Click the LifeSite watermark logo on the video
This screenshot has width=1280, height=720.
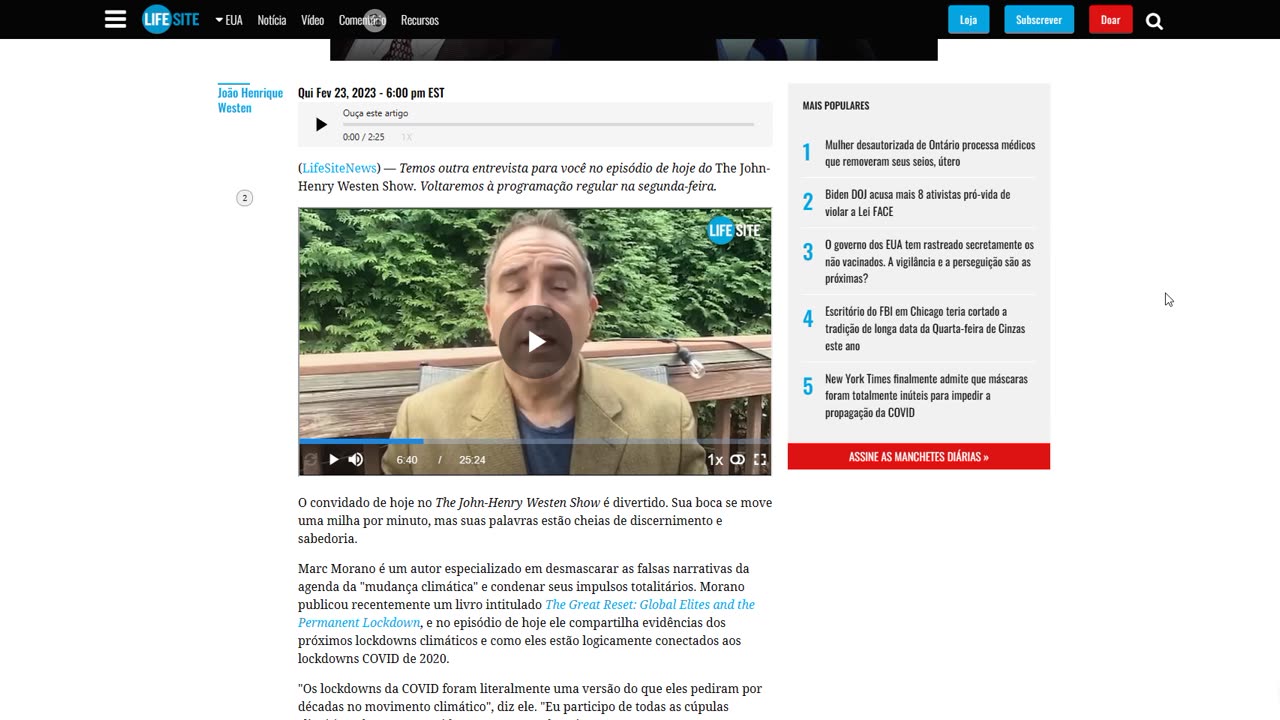[734, 231]
